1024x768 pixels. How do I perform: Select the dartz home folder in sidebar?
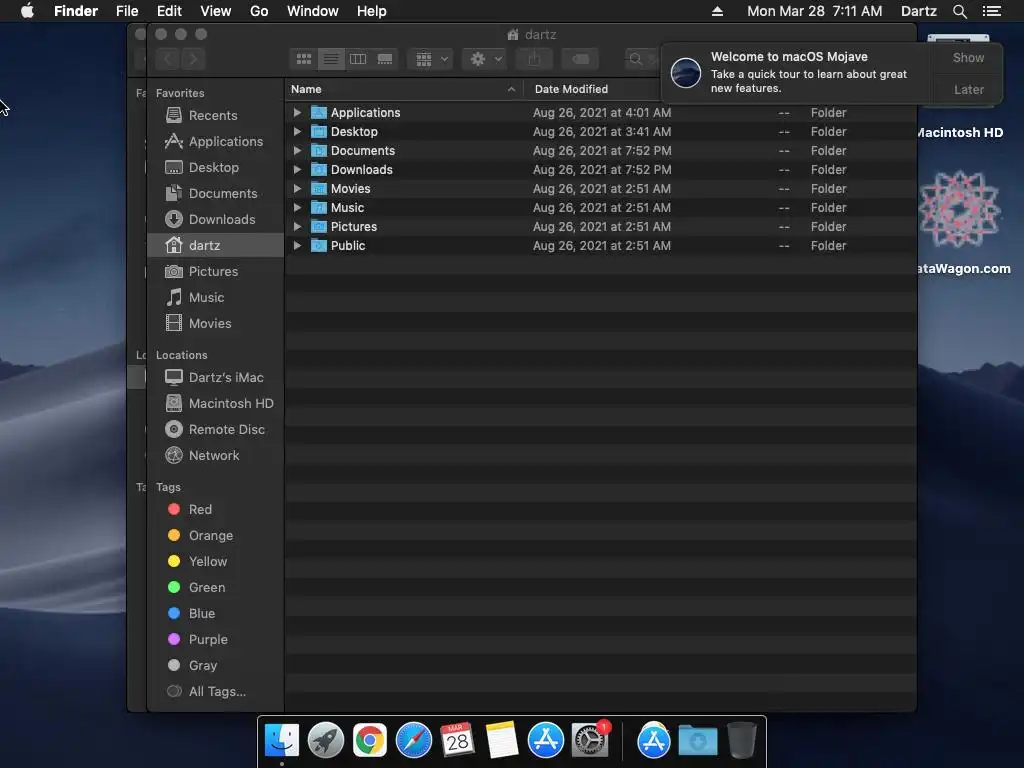[x=216, y=246]
